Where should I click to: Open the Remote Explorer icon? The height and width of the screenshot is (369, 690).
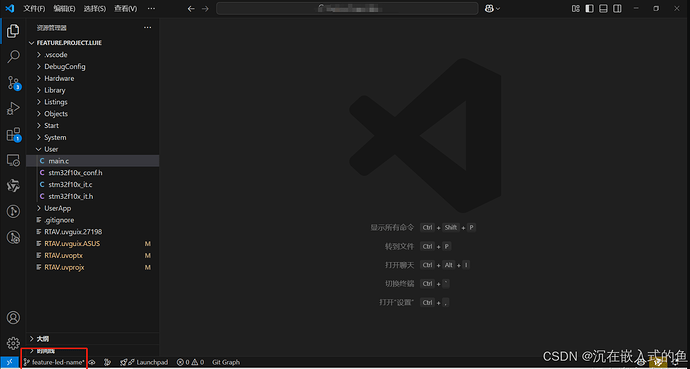[13, 160]
